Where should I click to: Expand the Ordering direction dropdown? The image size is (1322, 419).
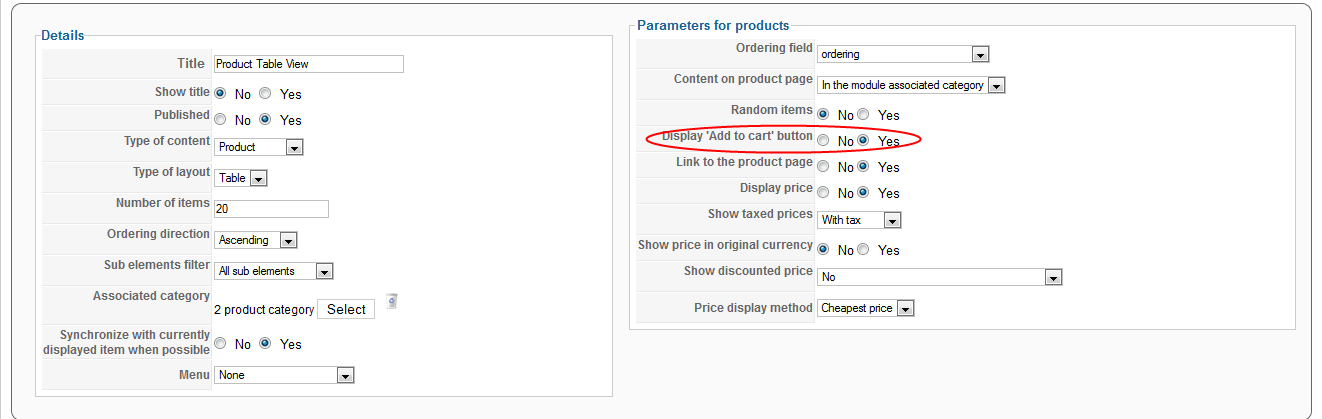click(256, 240)
